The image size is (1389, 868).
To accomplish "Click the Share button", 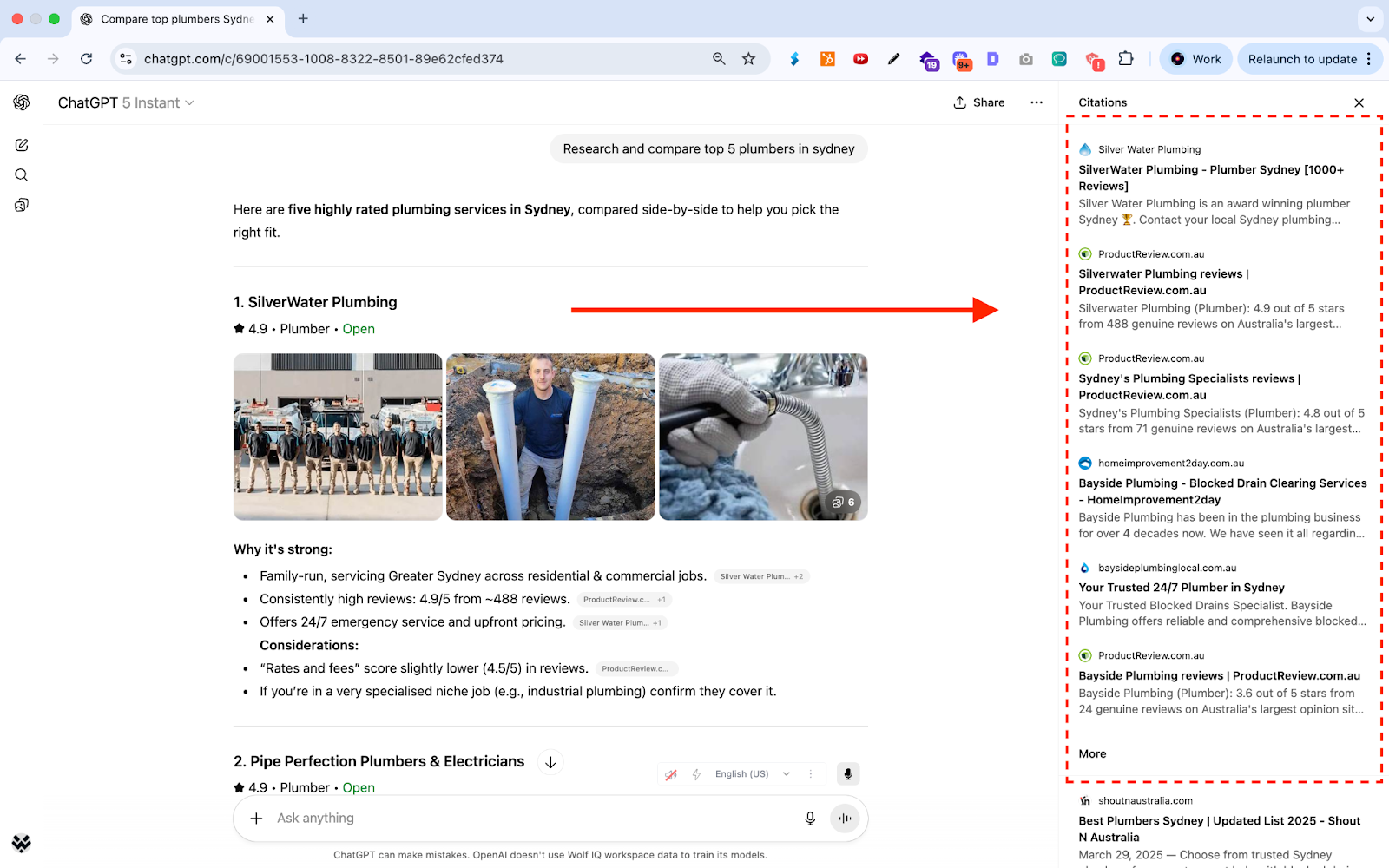I will tap(979, 102).
